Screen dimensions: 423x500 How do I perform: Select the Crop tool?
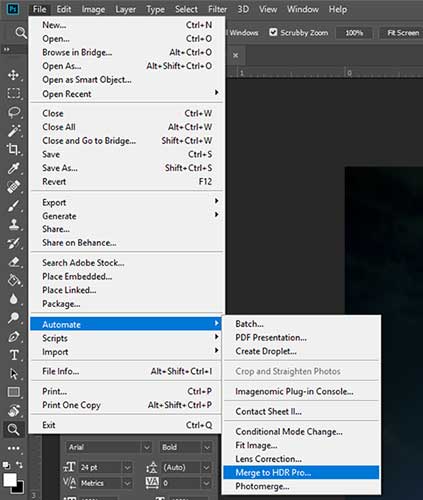click(x=13, y=149)
